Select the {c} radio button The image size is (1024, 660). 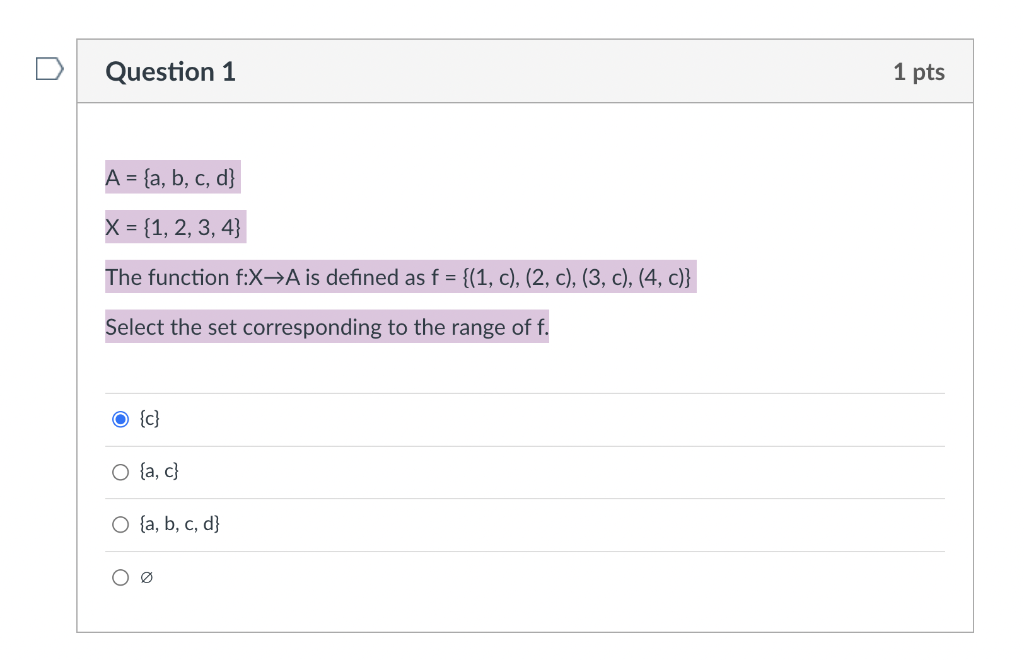[120, 419]
